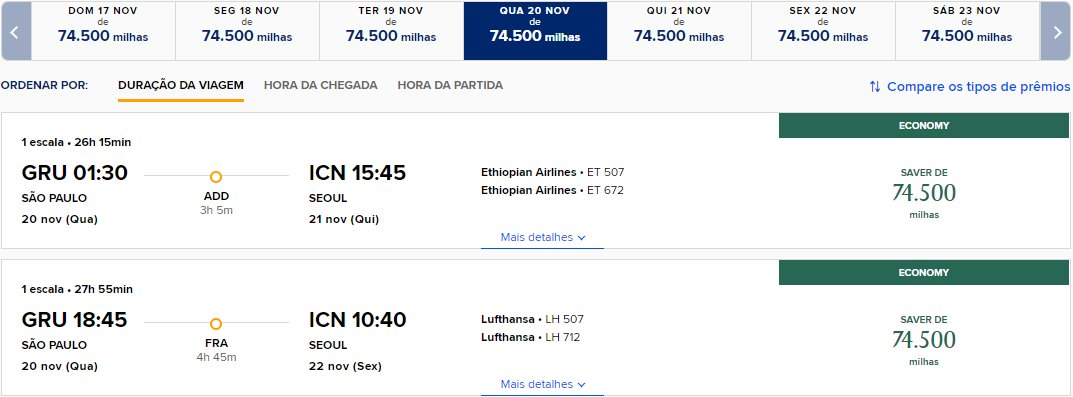Select Saver 74.500 milhas for Ethiopian flight
Viewport: 1073px width, 397px height.
pos(924,194)
